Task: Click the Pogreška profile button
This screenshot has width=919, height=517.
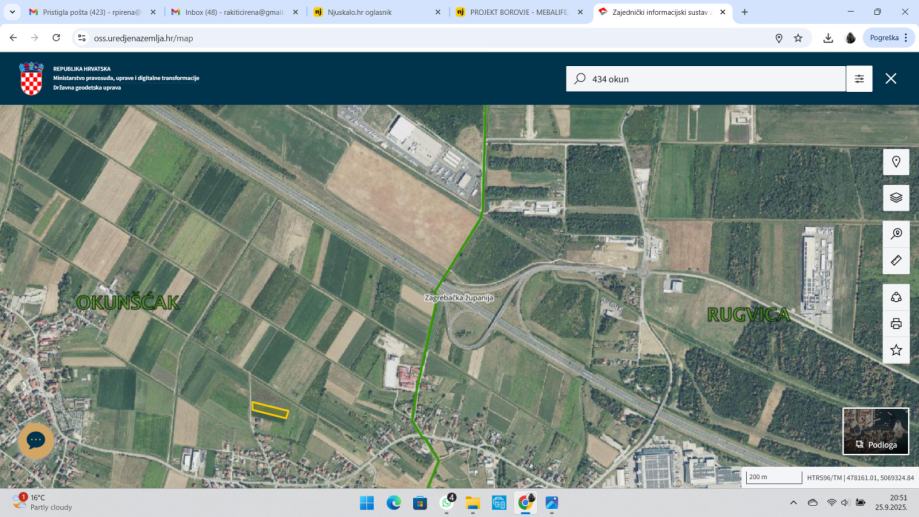Action: click(888, 38)
